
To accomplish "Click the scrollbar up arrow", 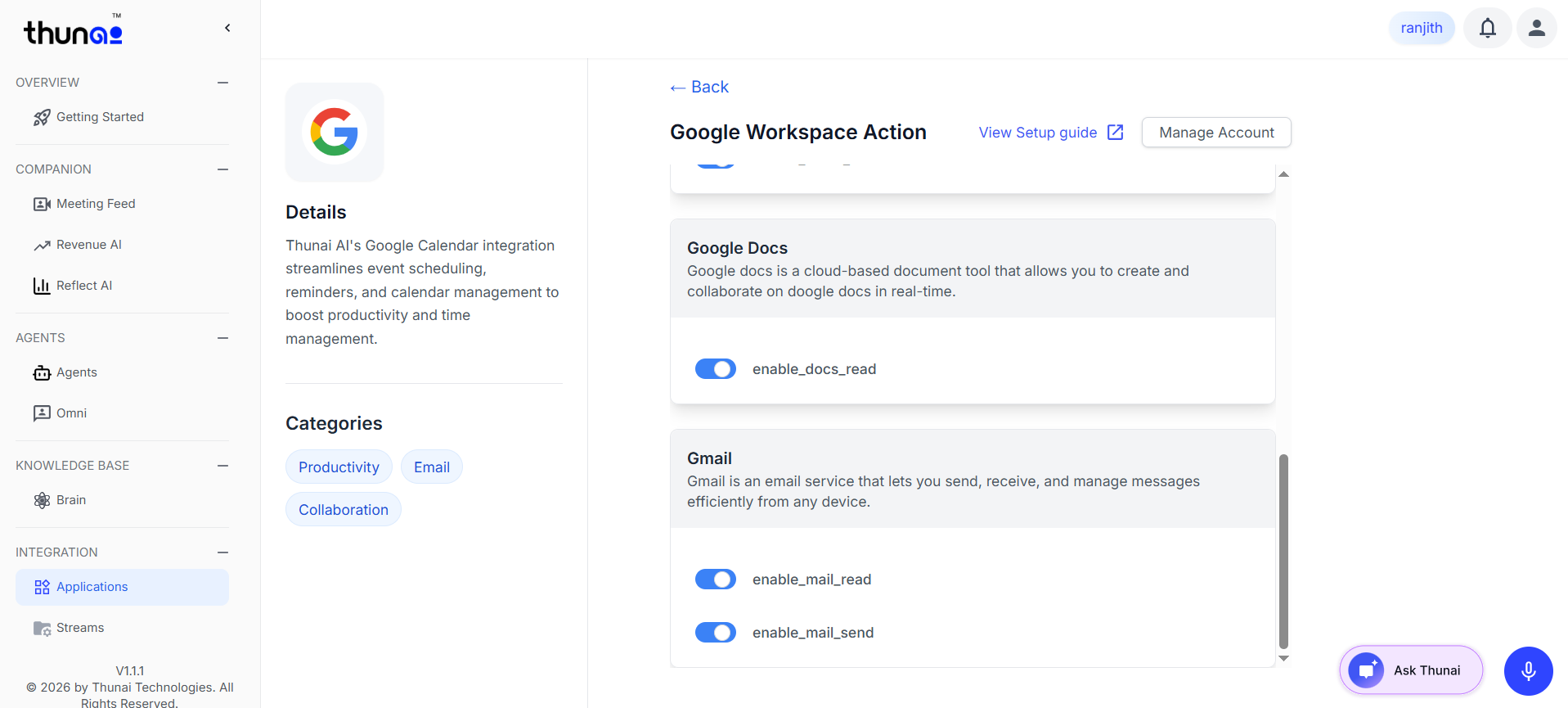I will coord(1283,174).
